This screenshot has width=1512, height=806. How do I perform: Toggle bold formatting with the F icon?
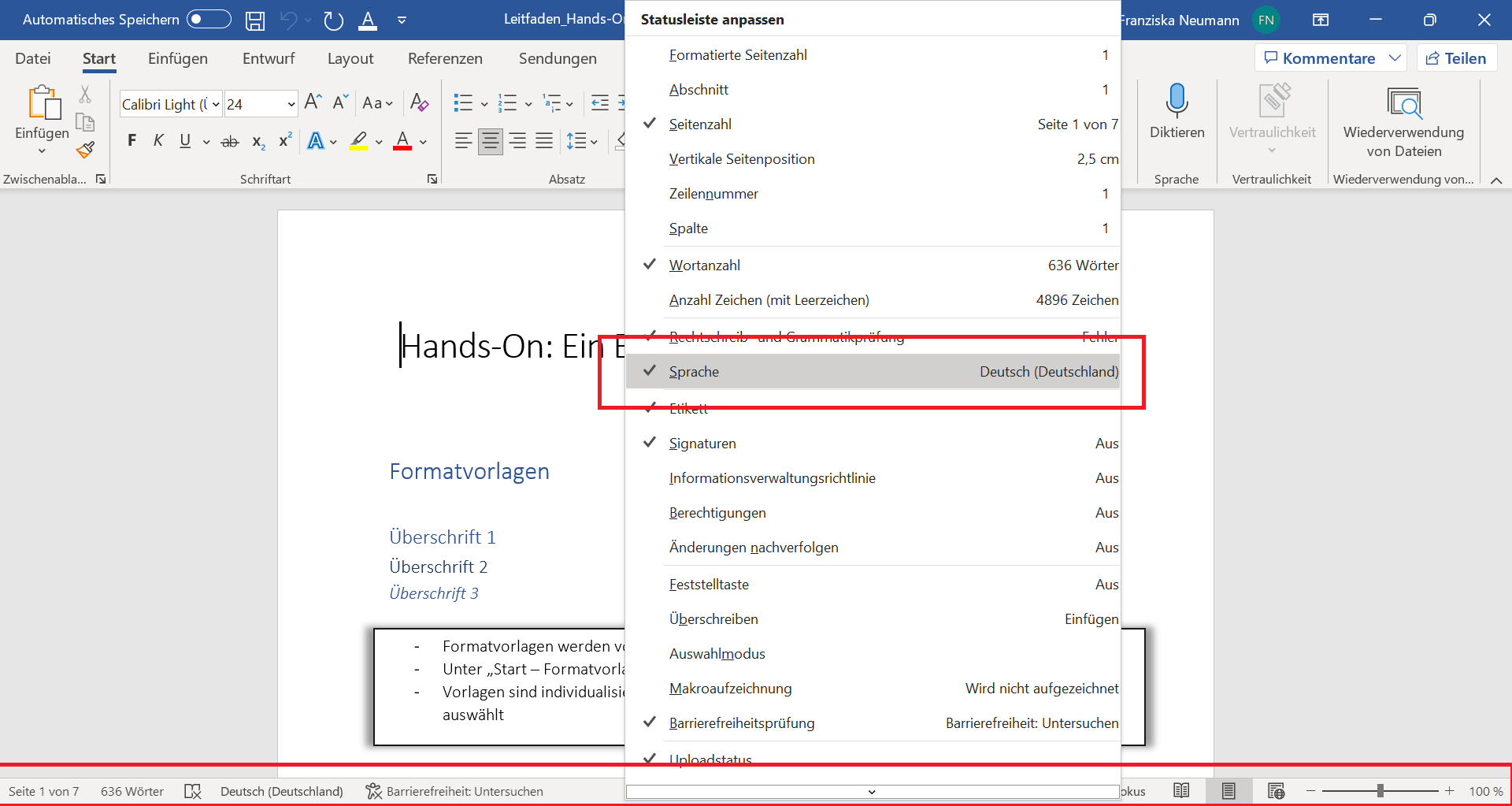(x=131, y=141)
